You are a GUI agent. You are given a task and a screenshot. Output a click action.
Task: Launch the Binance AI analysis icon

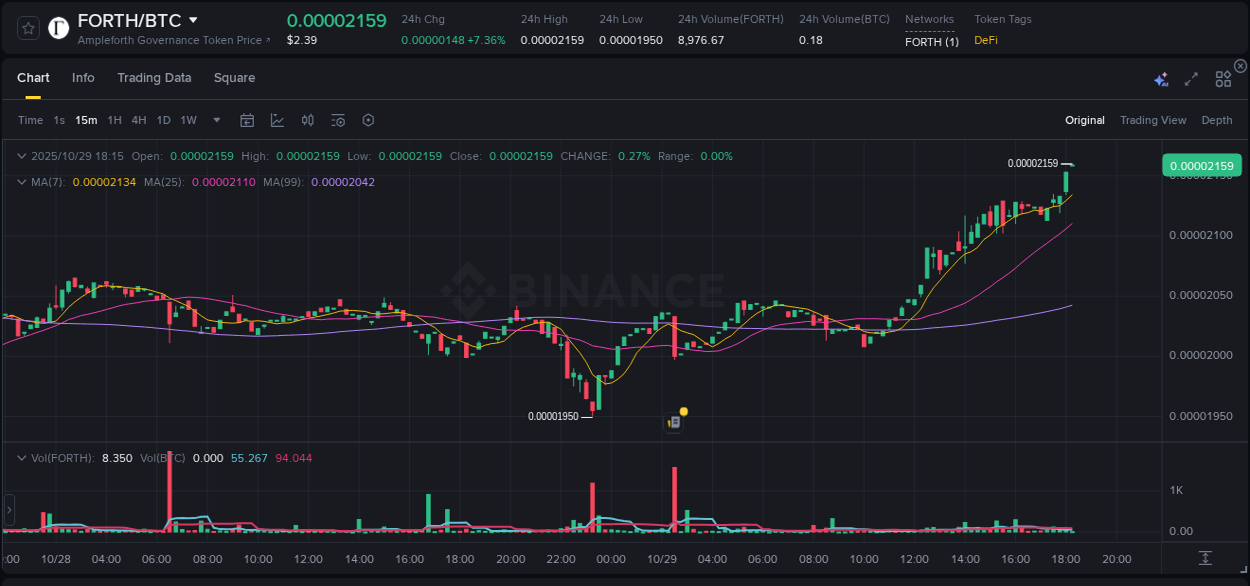point(1161,78)
